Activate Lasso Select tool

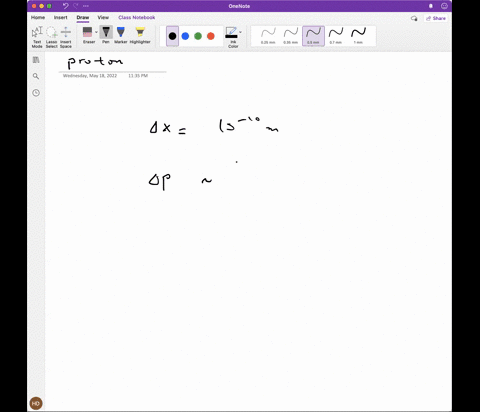pos(51,37)
